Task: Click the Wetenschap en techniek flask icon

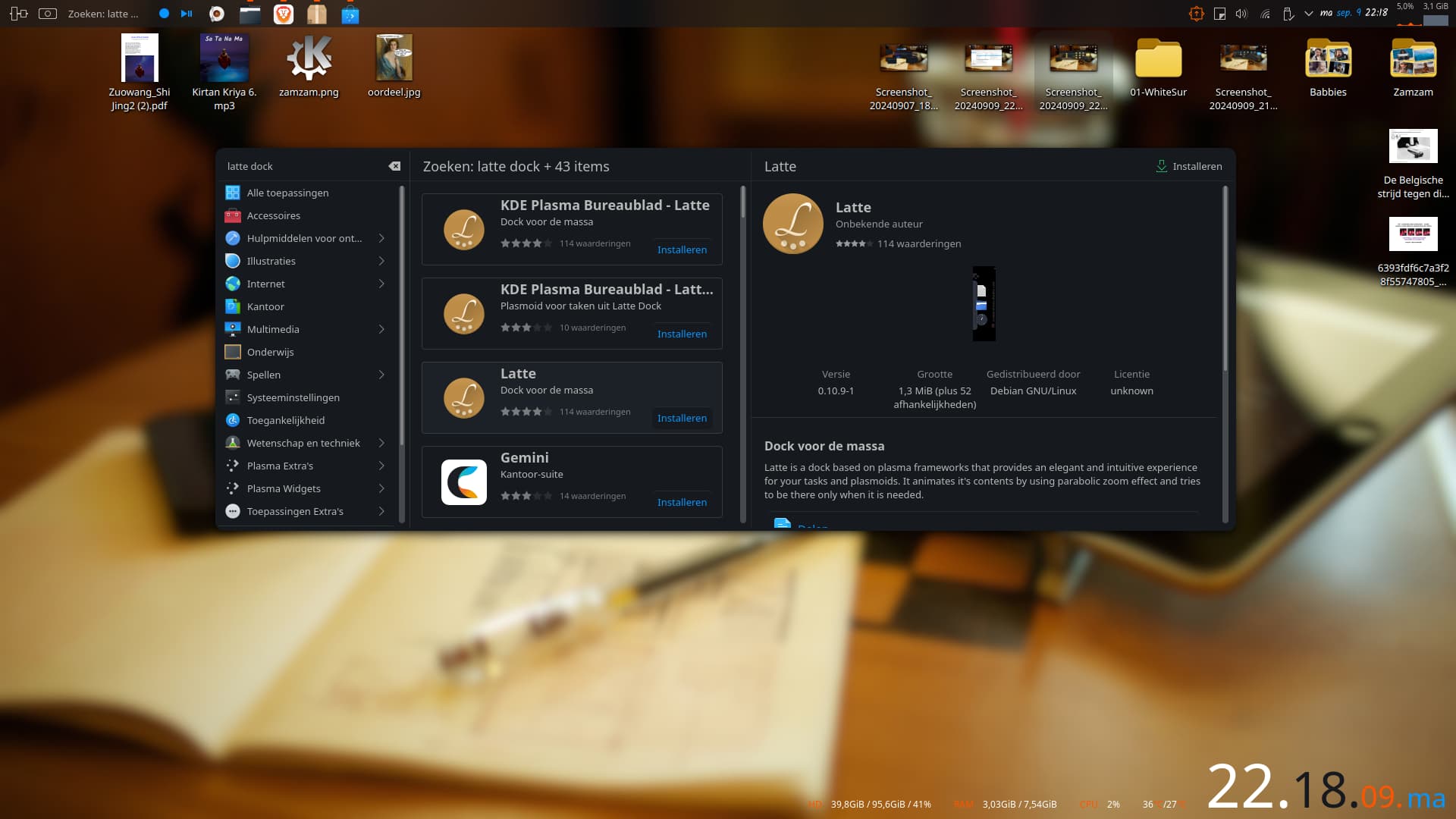Action: tap(233, 443)
